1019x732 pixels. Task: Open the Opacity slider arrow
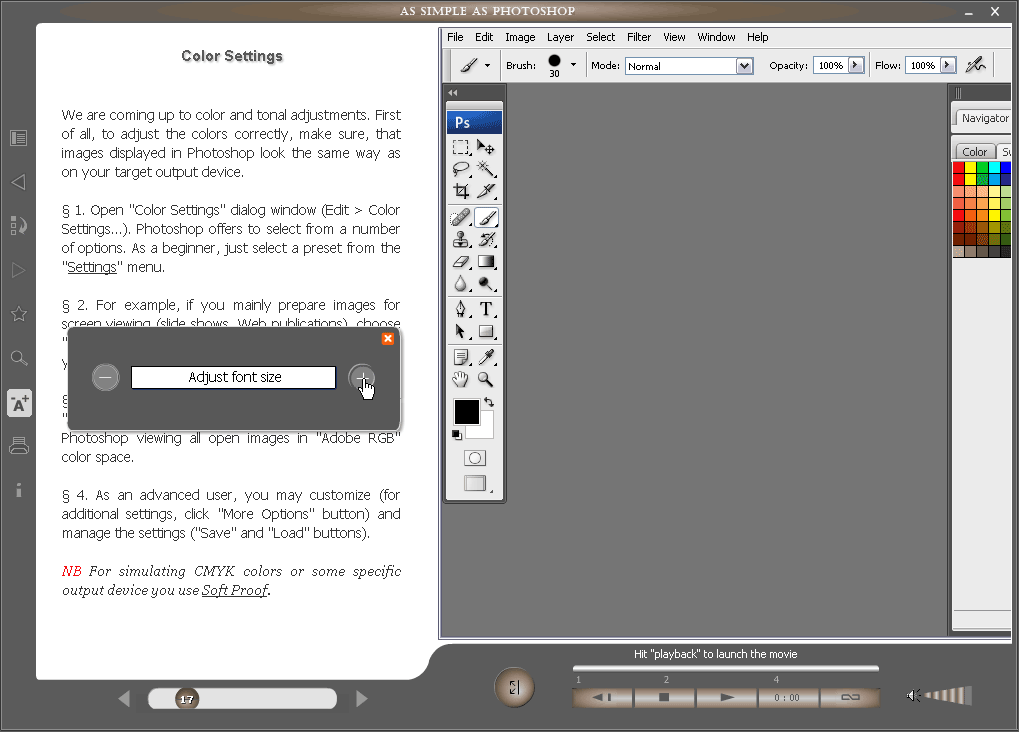tap(856, 65)
